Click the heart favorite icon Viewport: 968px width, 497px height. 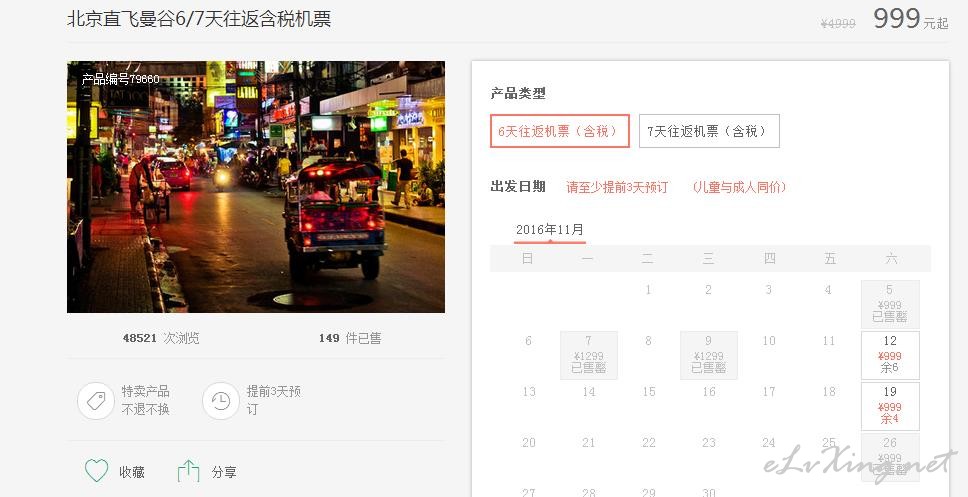96,471
